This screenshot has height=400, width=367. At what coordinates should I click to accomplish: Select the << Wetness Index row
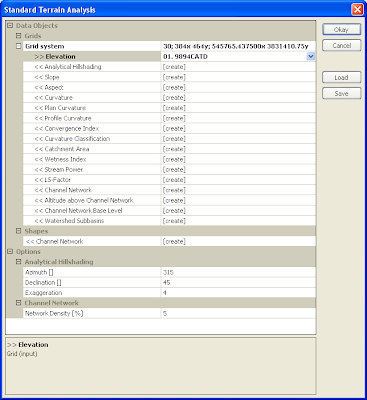pyautogui.click(x=169, y=159)
